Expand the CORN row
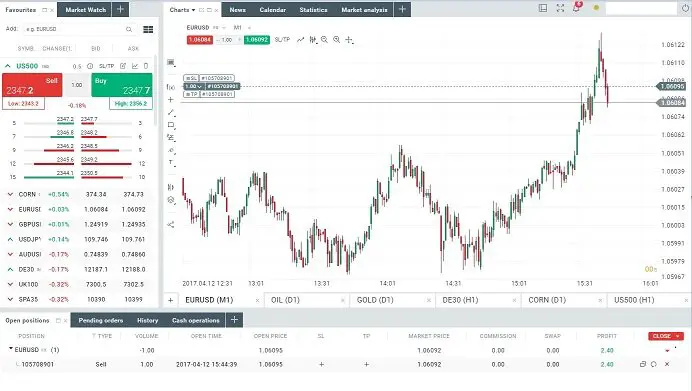Screen dimensions: 692x391 [10, 195]
